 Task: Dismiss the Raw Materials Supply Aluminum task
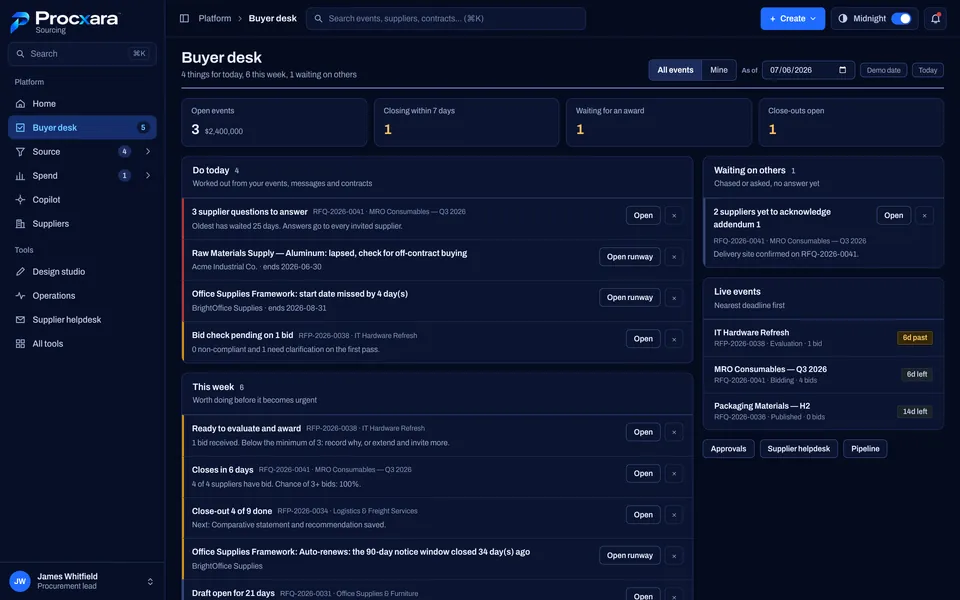tap(674, 257)
